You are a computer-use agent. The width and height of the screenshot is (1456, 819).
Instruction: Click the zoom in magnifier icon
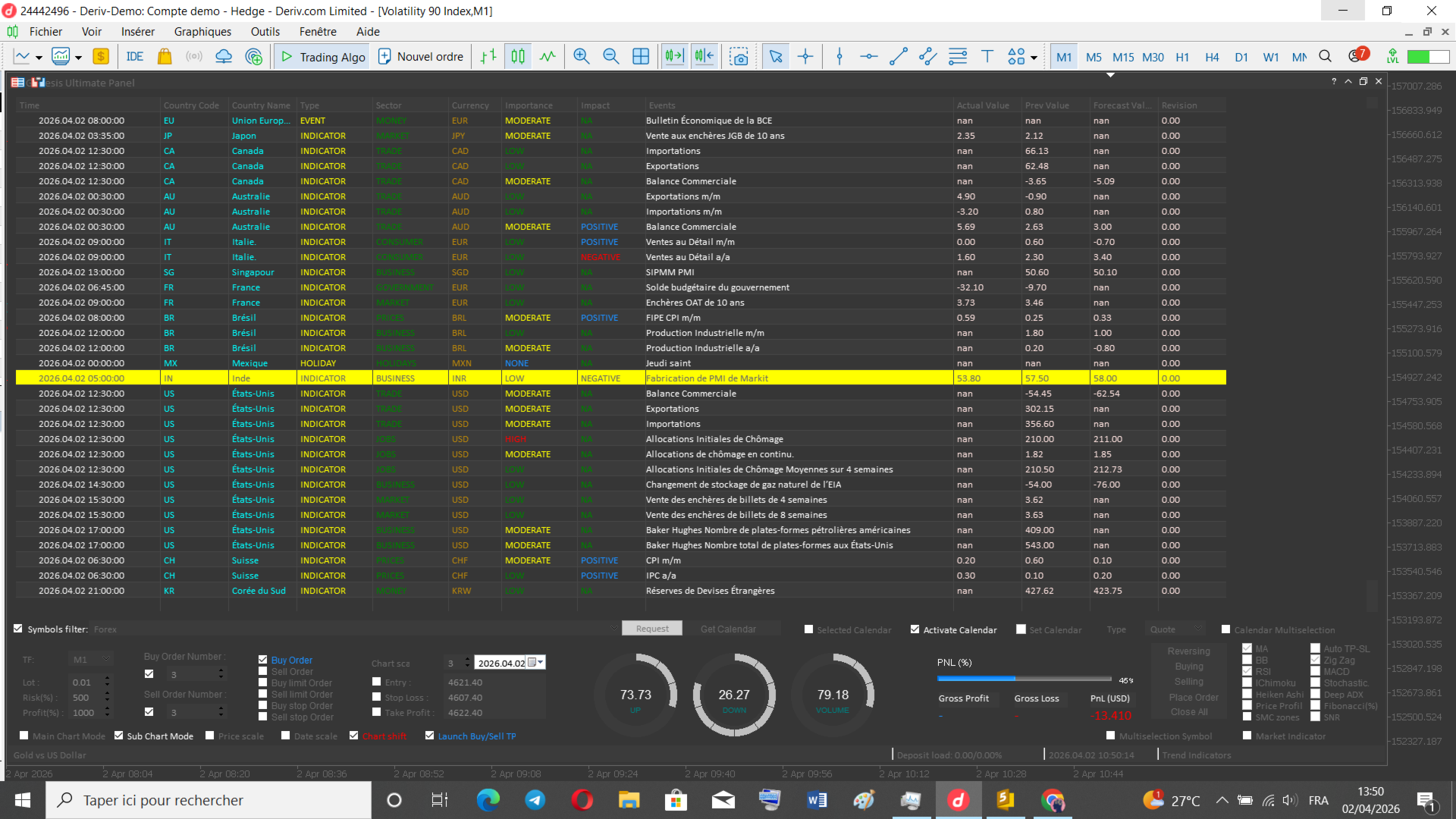click(x=582, y=57)
